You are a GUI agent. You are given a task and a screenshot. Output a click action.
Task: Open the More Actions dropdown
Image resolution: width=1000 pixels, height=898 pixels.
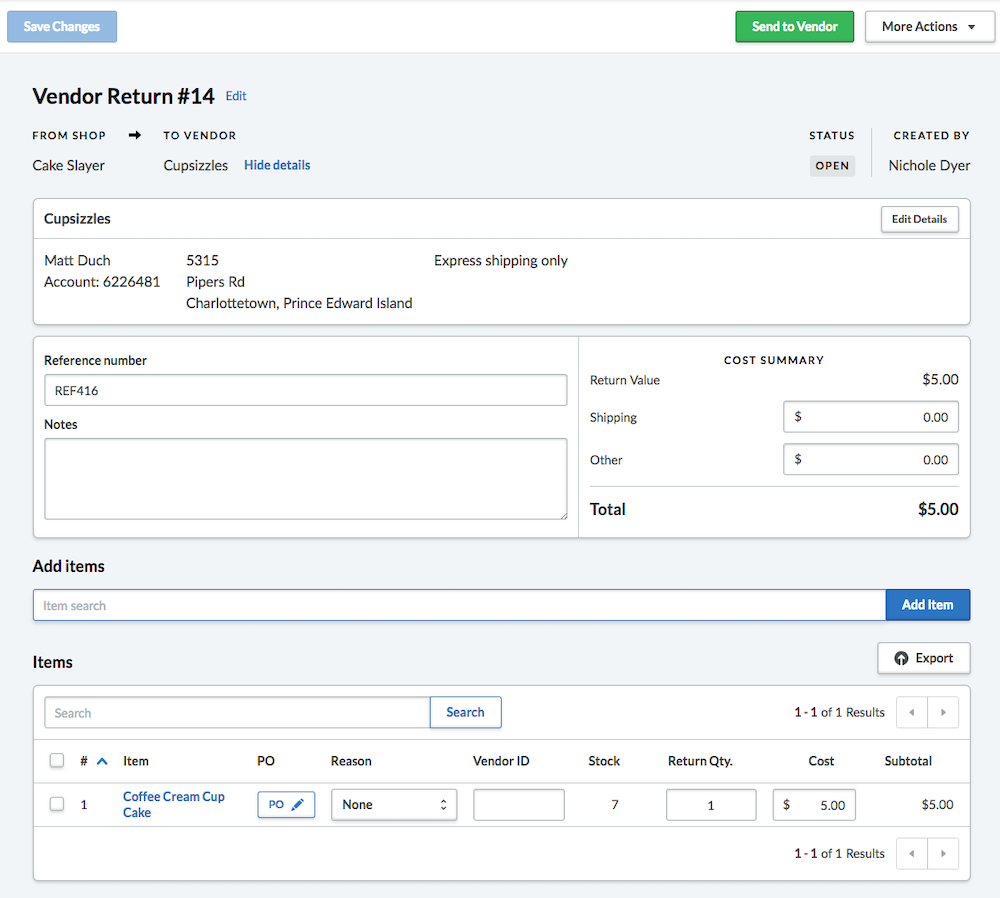[x=929, y=27]
